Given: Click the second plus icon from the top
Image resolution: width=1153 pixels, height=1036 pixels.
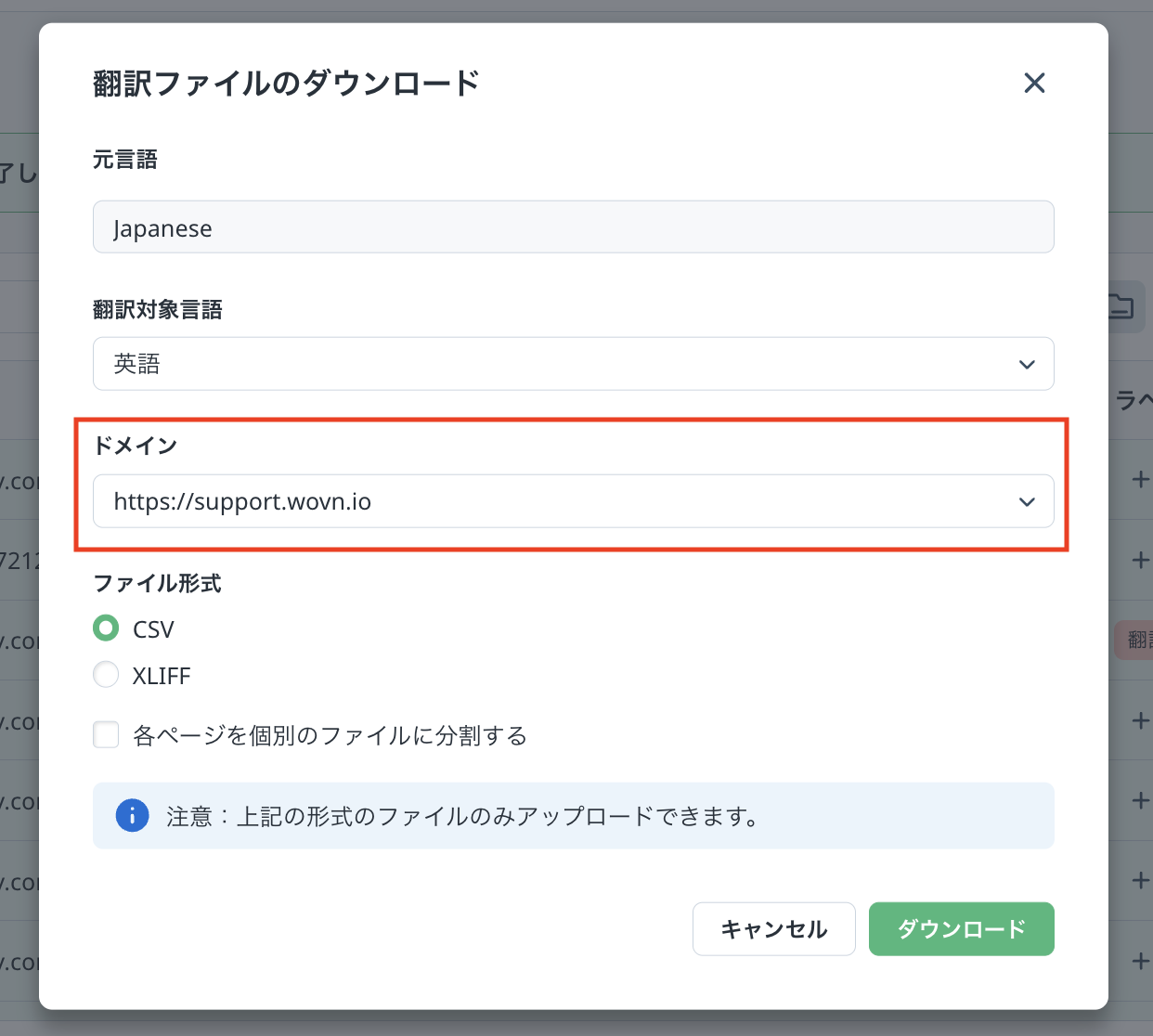Looking at the screenshot, I should pyautogui.click(x=1141, y=560).
